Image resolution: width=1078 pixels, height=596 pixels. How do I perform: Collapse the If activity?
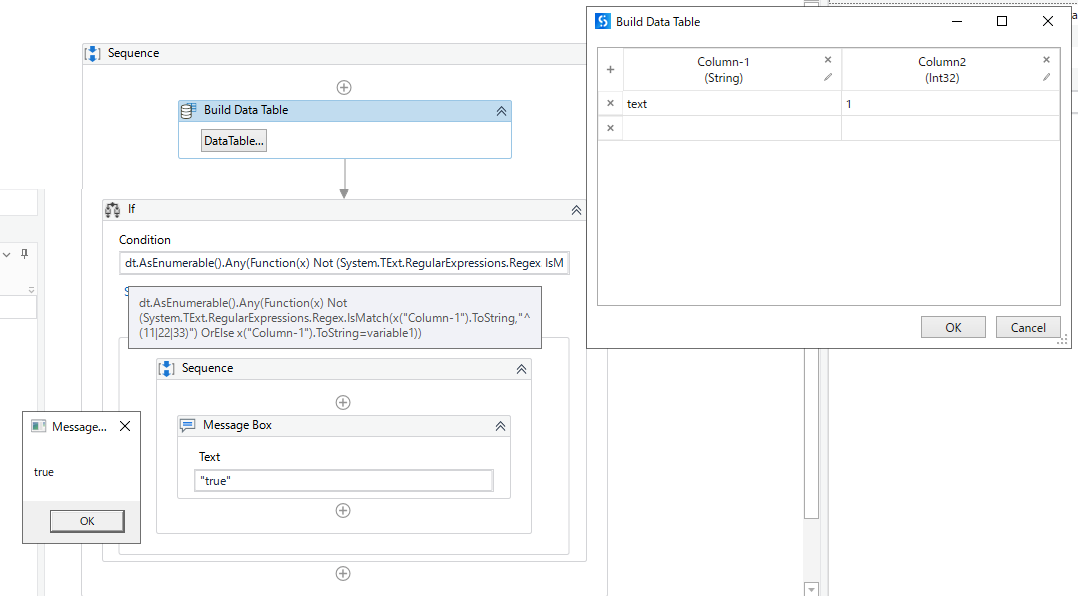point(576,210)
